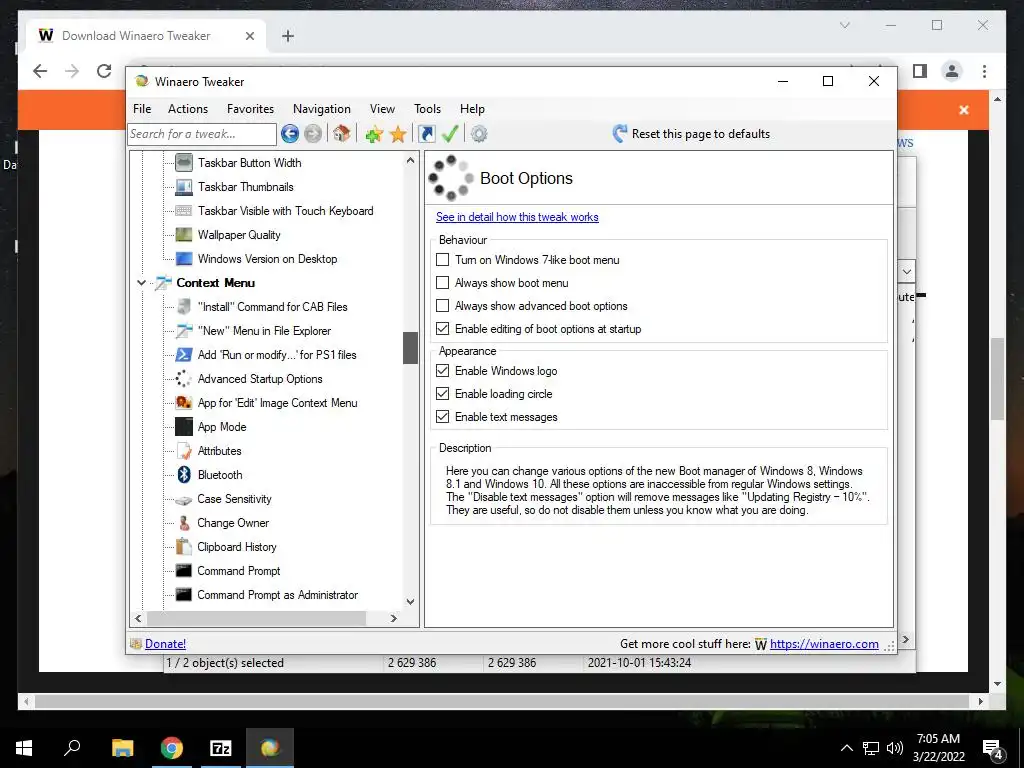This screenshot has height=768, width=1024.
Task: Open the File menu
Action: [x=142, y=109]
